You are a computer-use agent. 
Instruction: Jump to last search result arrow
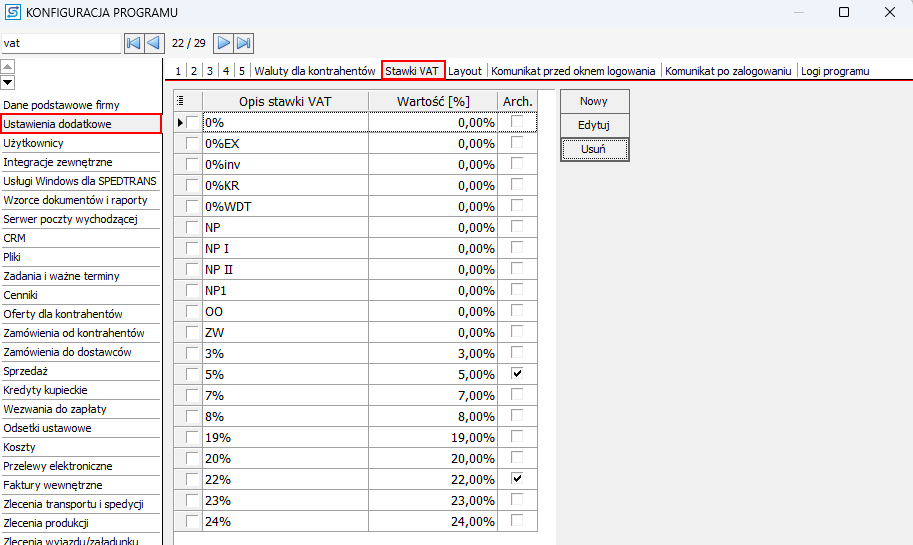243,43
